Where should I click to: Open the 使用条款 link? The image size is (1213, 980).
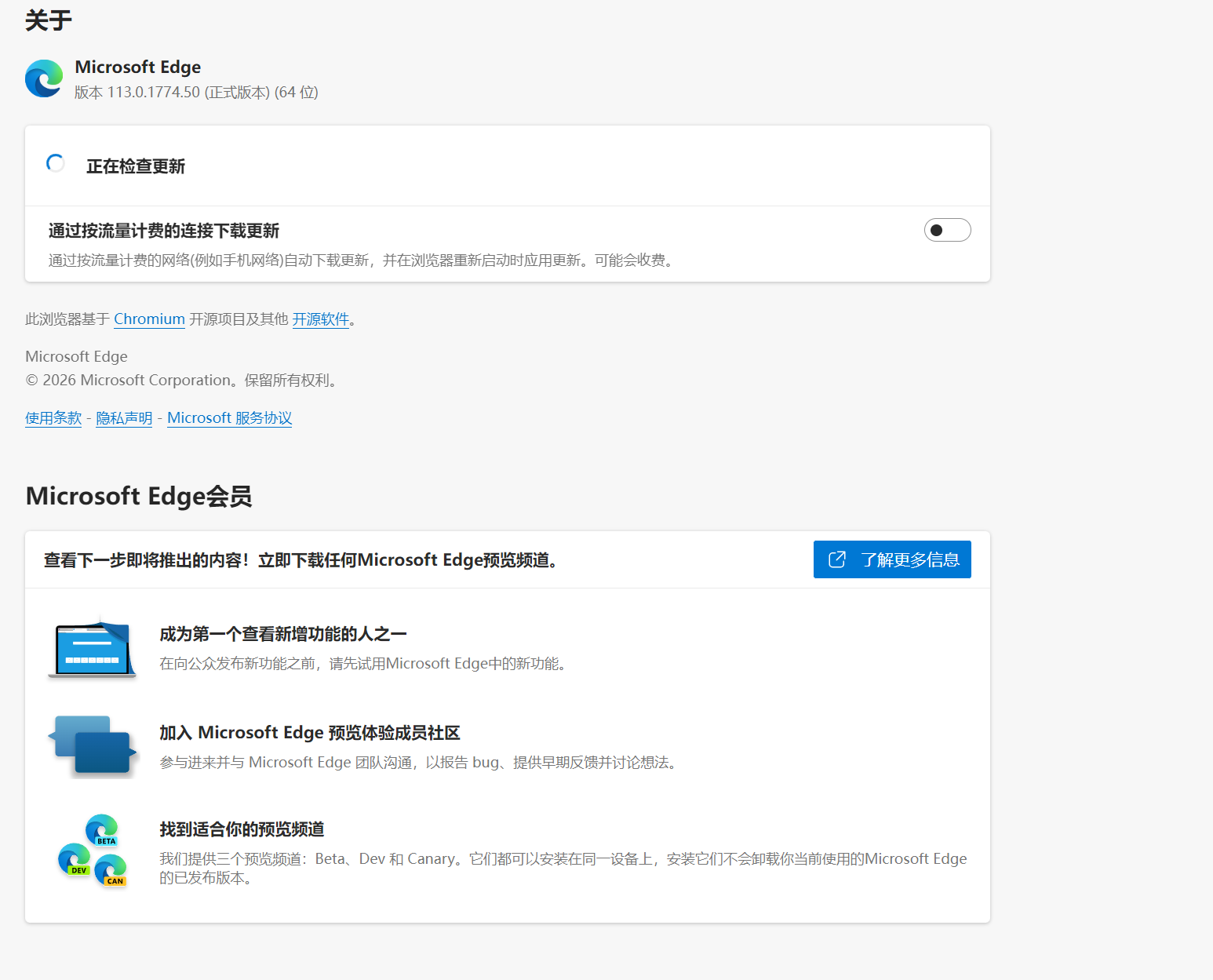tap(53, 417)
